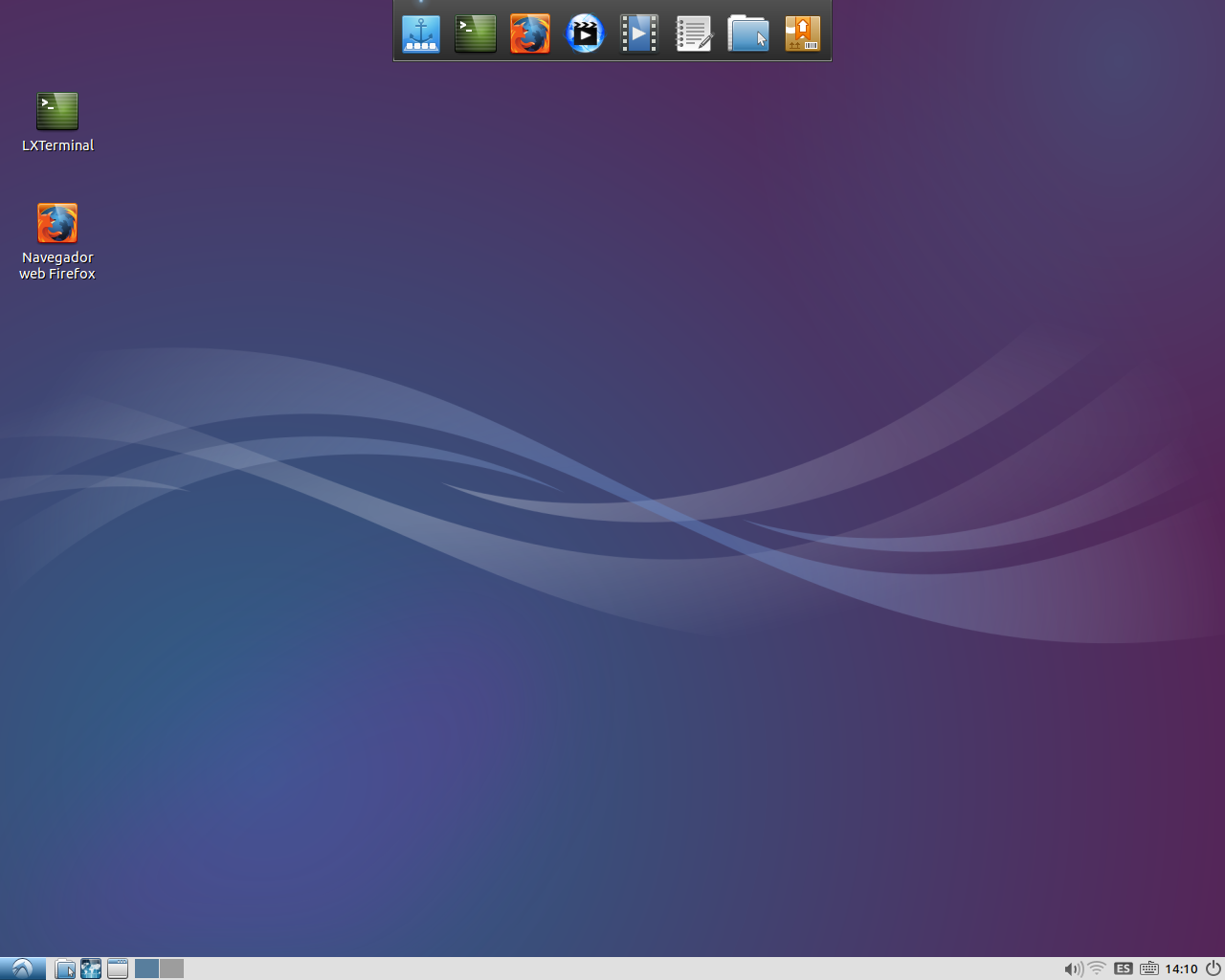Click the ES keyboard layout switcher
This screenshot has width=1225, height=980.
pyautogui.click(x=1123, y=969)
